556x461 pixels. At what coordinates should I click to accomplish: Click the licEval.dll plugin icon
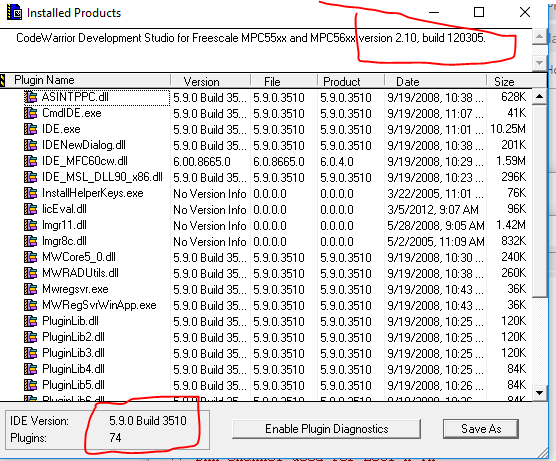30,209
